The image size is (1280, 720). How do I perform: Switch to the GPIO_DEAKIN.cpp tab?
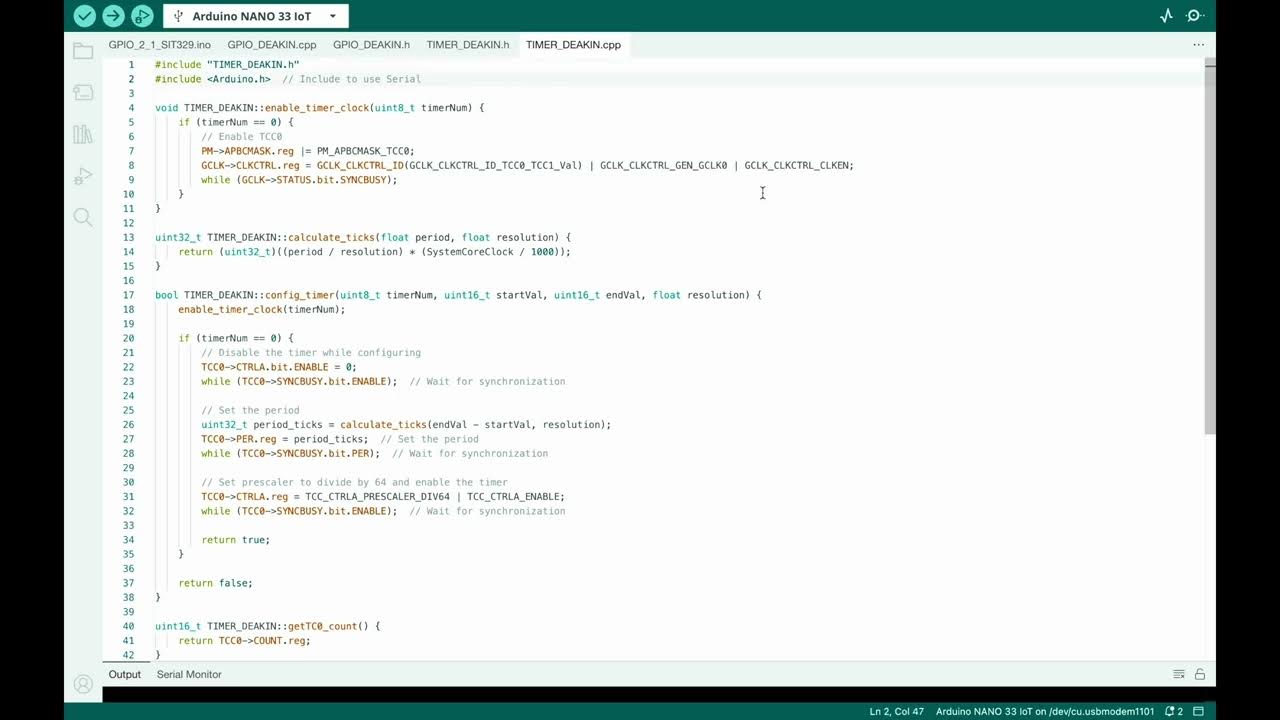pyautogui.click(x=272, y=45)
